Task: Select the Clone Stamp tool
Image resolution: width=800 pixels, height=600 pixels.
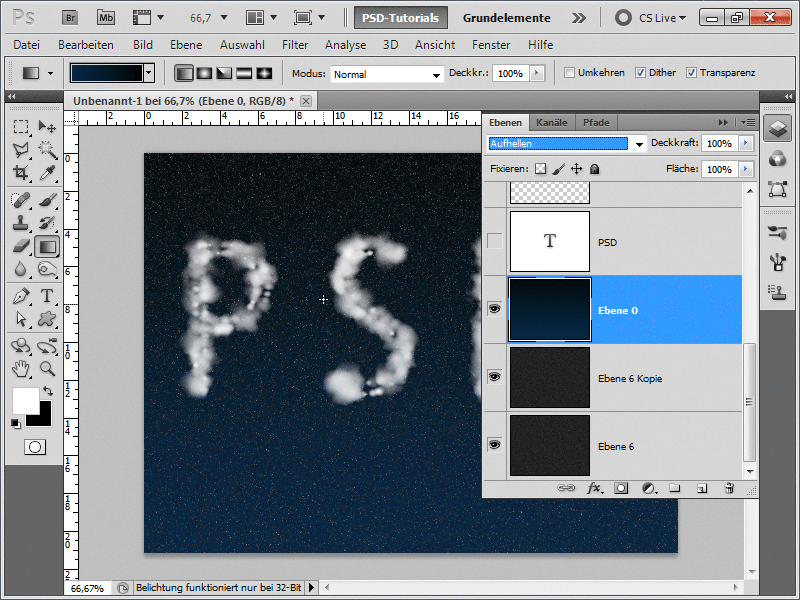Action: [21, 223]
